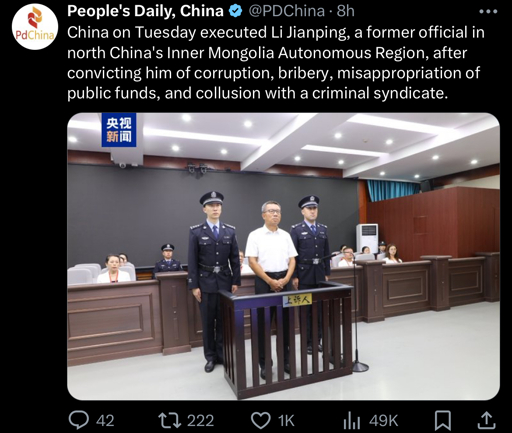This screenshot has width=512, height=433.
Task: Select the tweet text about Li Jianping
Action: pos(276,63)
